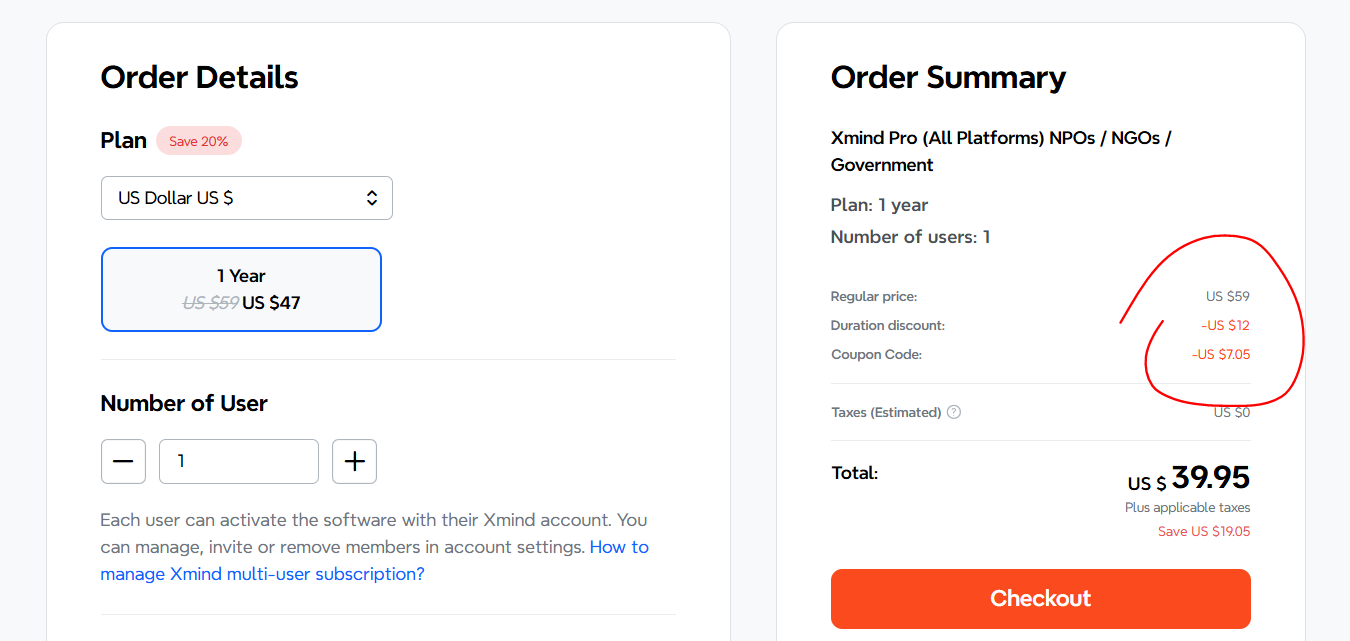Open the US Dollar US $ currency dropdown
Screen dimensions: 1350x641
tap(246, 197)
